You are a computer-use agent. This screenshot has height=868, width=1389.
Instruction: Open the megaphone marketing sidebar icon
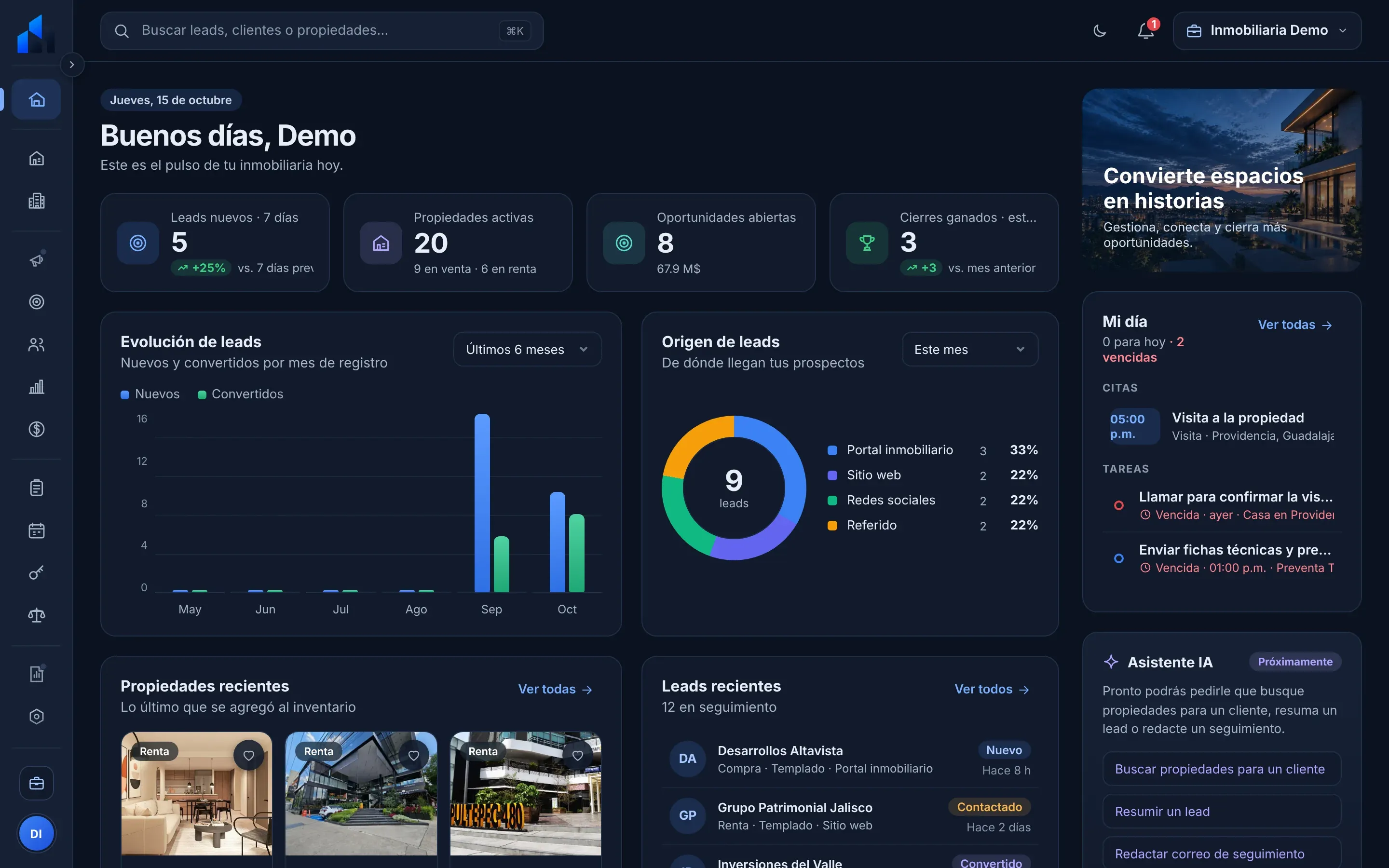[x=36, y=260]
